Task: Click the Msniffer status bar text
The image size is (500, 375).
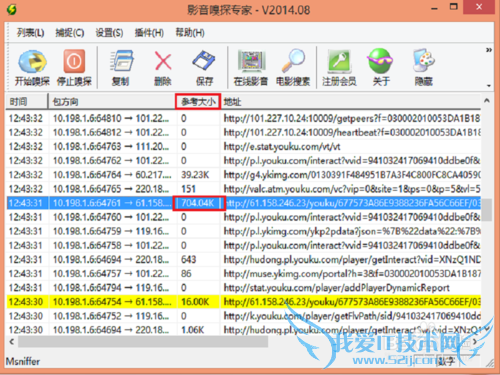Action: 23,361
